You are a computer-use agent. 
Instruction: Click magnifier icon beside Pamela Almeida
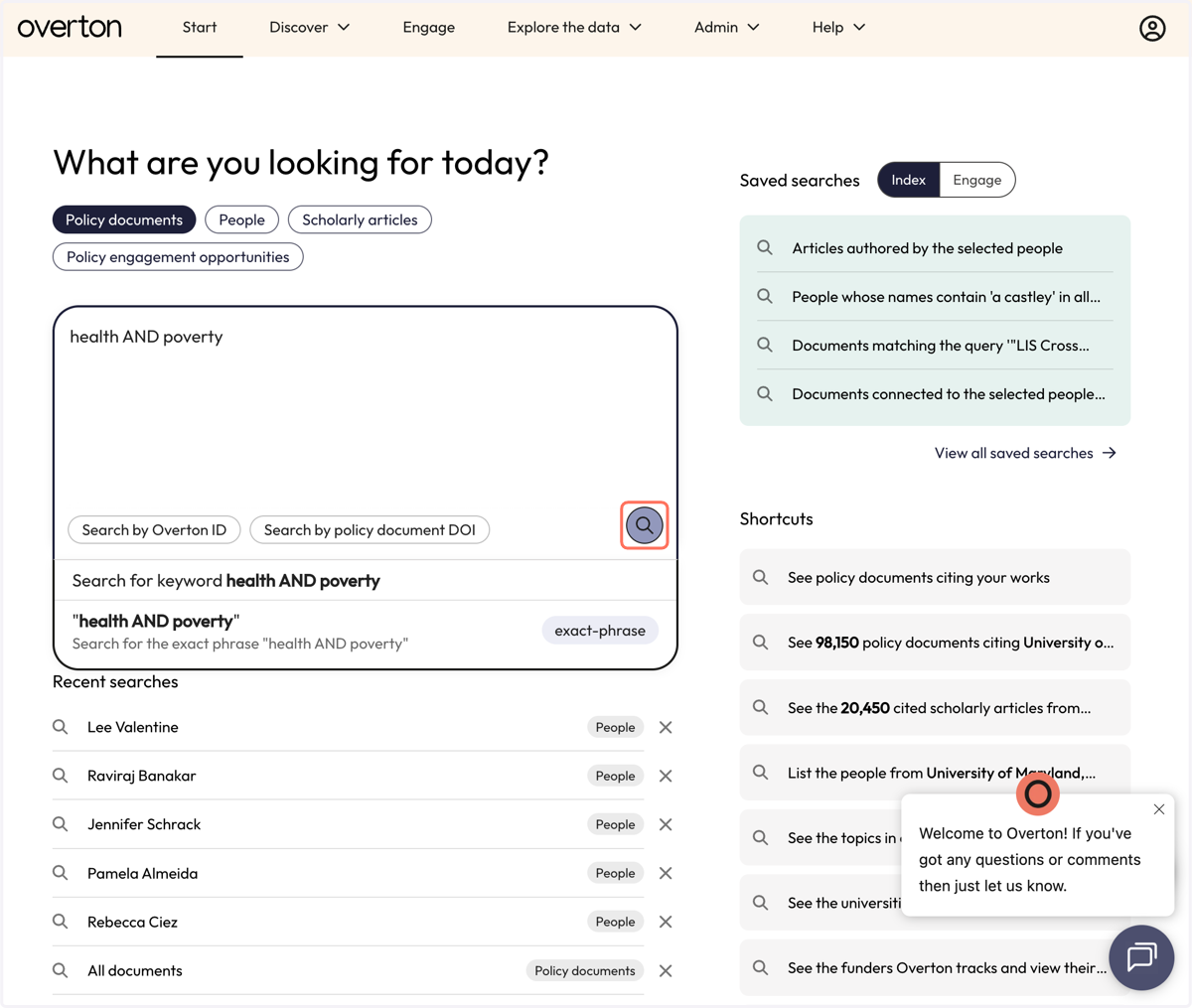click(x=61, y=873)
